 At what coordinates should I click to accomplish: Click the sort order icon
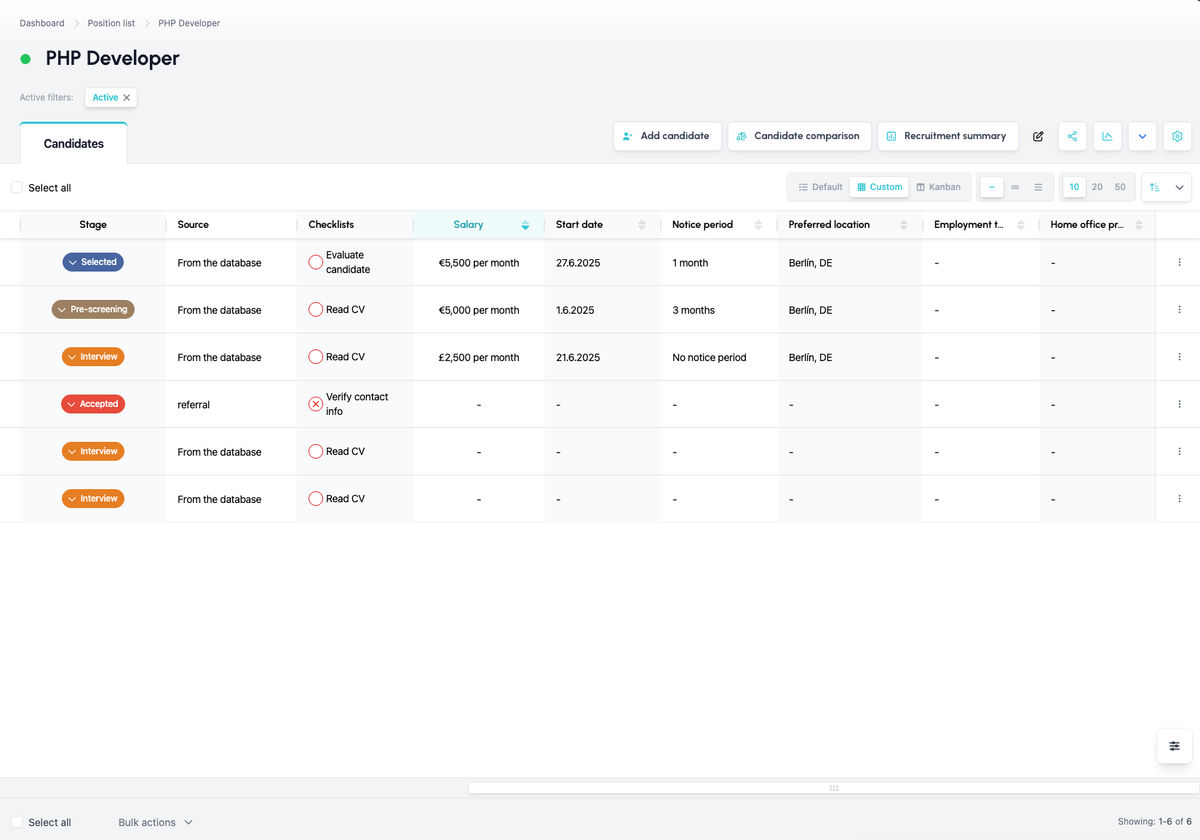(1154, 187)
